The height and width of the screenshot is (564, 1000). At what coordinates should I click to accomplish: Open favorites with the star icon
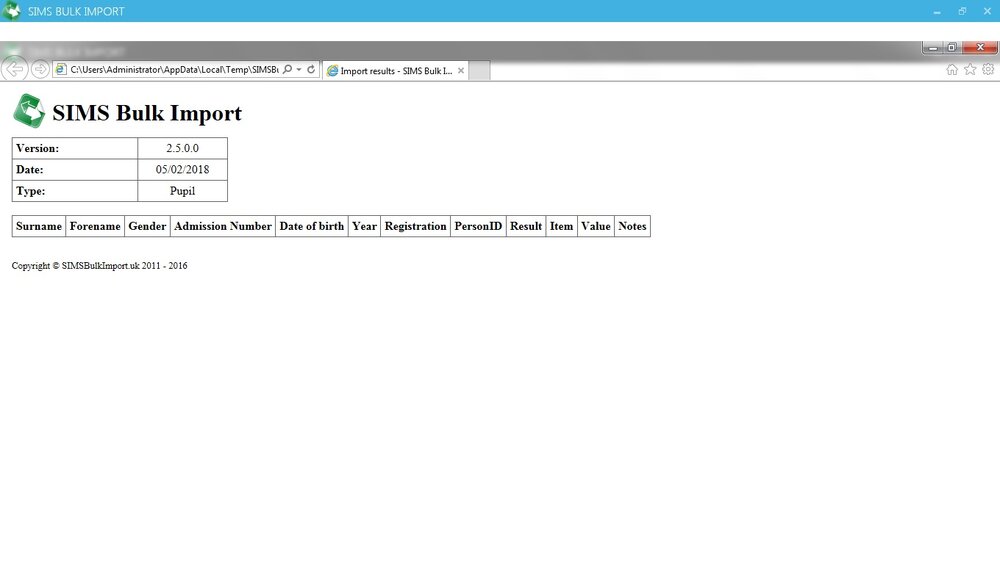click(970, 70)
